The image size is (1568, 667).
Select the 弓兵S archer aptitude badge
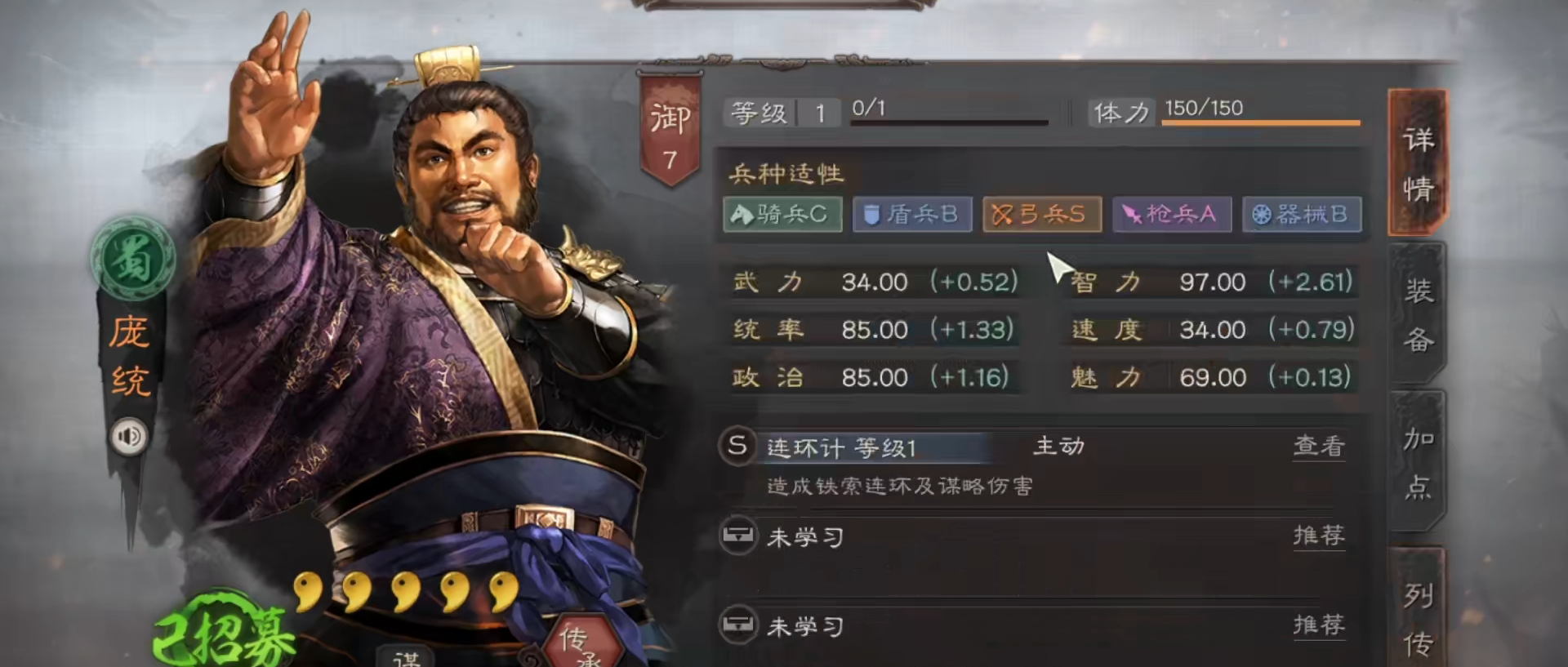pyautogui.click(x=1042, y=215)
